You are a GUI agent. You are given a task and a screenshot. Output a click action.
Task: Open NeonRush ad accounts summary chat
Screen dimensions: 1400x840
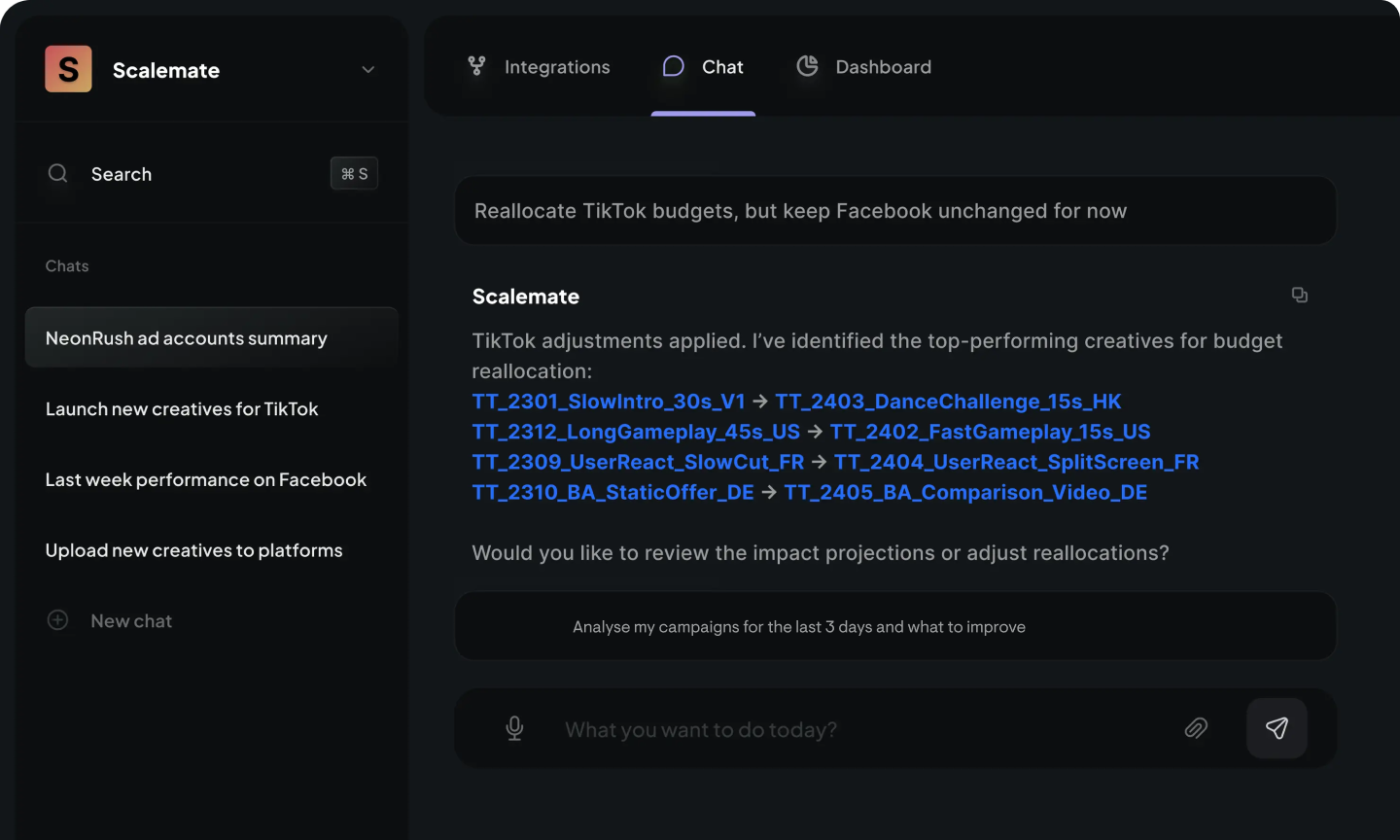point(212,337)
